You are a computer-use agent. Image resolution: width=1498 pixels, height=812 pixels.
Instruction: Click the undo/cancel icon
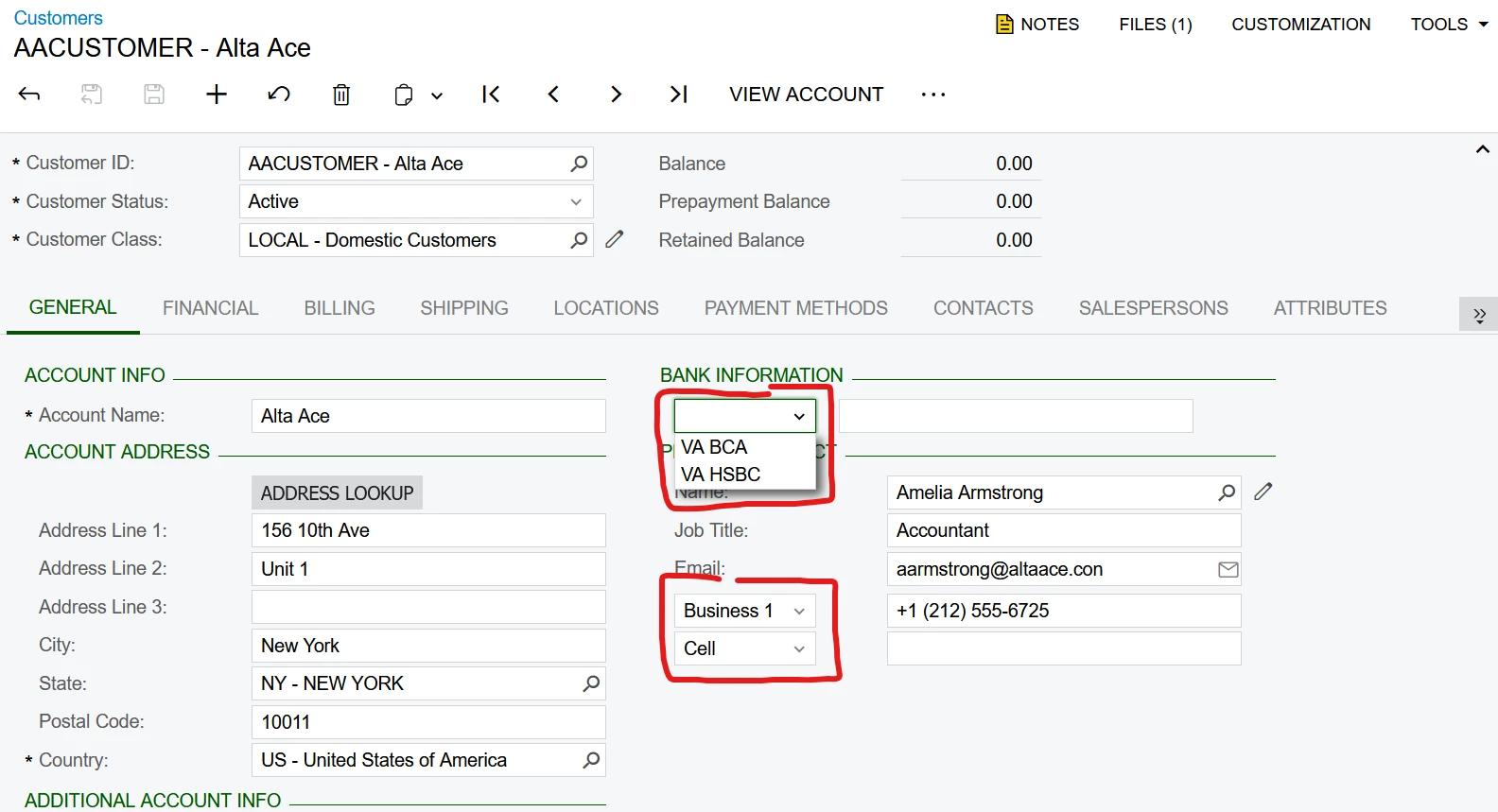[279, 94]
